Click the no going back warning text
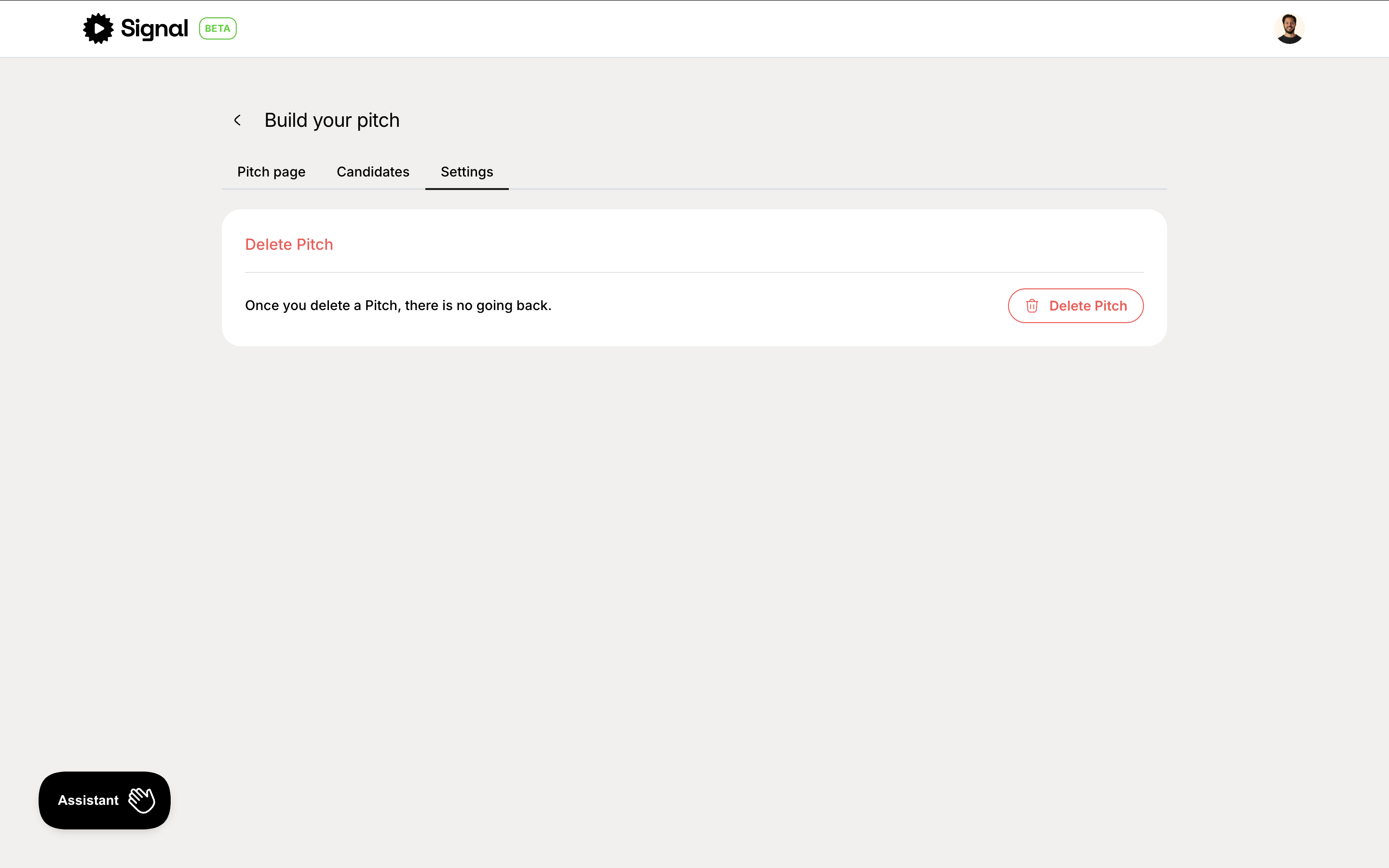1389x868 pixels. pos(398,305)
